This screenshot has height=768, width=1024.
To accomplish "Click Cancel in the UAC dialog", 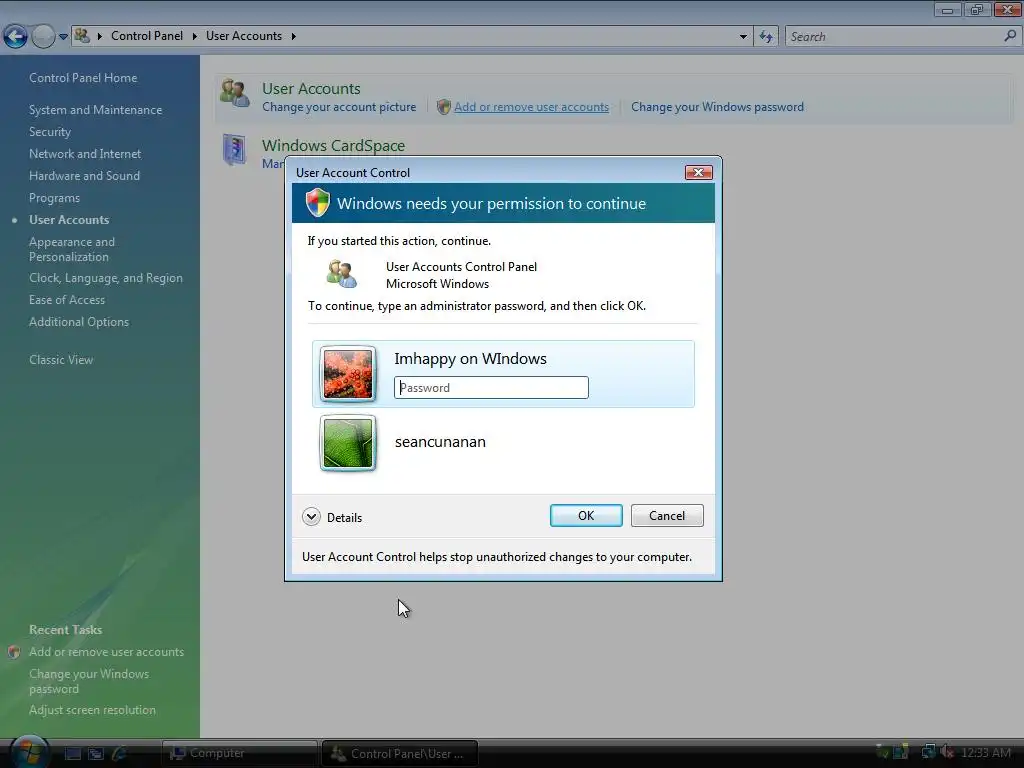I will pos(667,516).
